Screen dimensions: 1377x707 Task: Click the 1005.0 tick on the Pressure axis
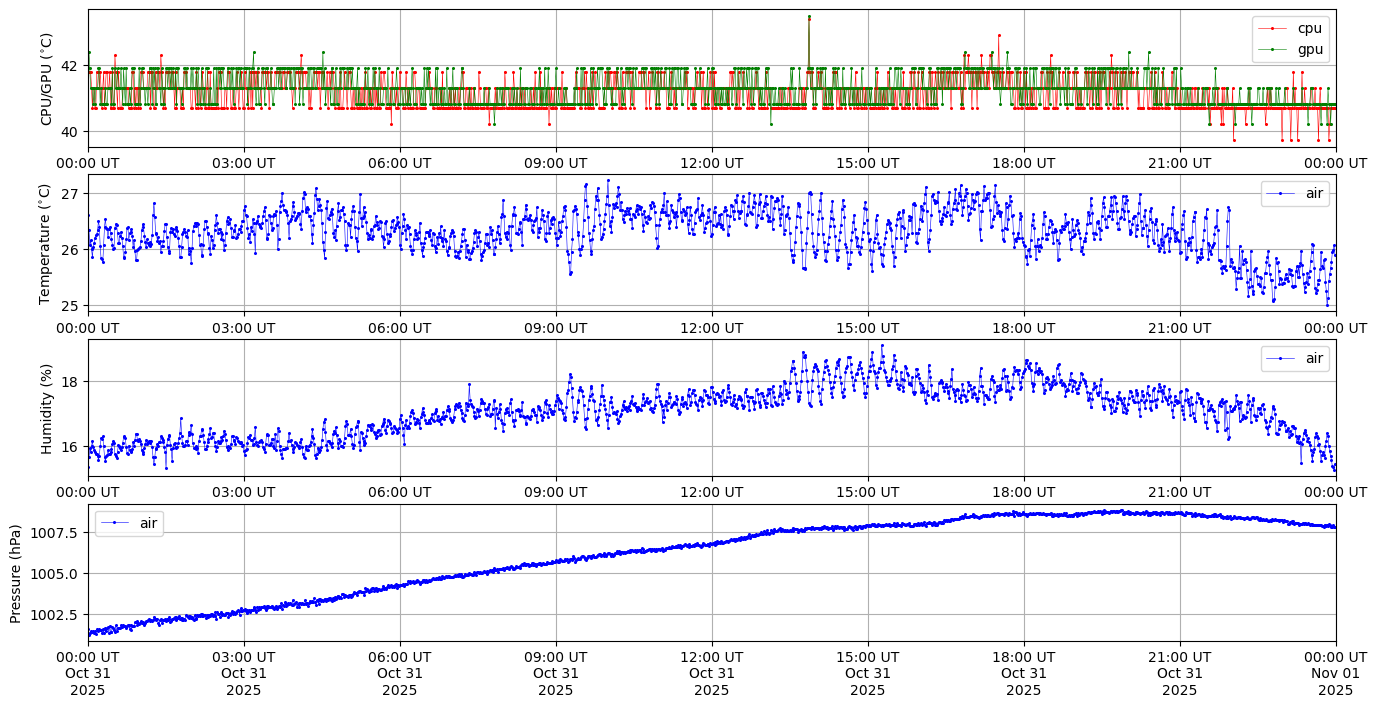click(x=57, y=573)
